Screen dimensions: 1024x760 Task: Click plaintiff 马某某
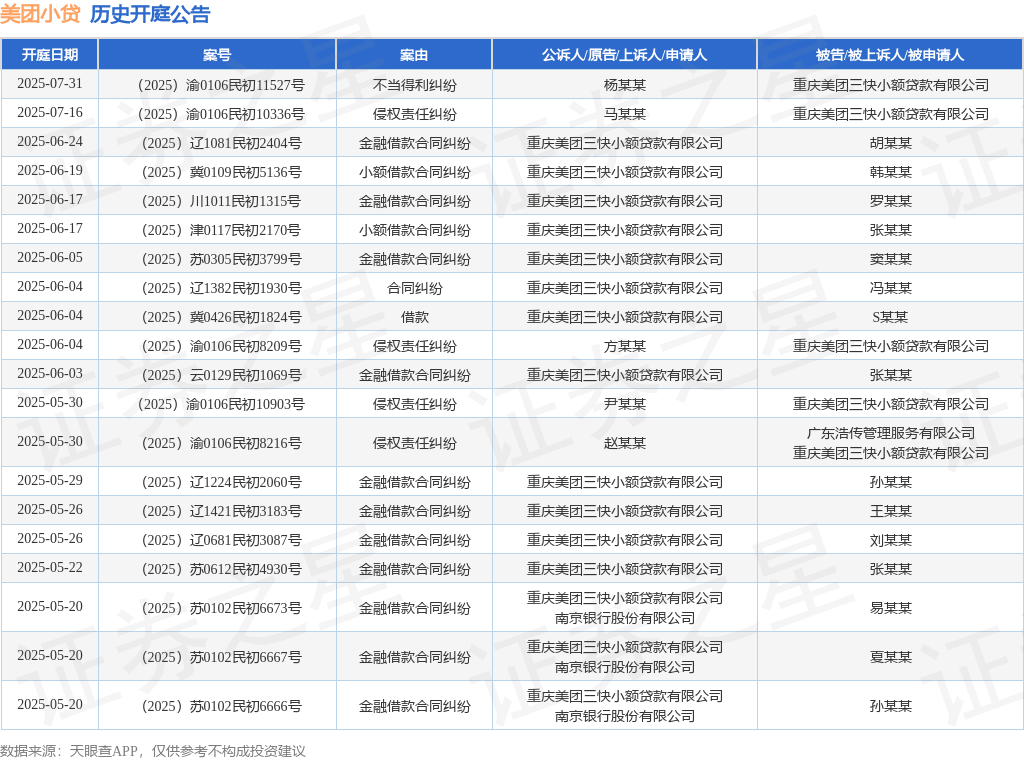pyautogui.click(x=624, y=114)
